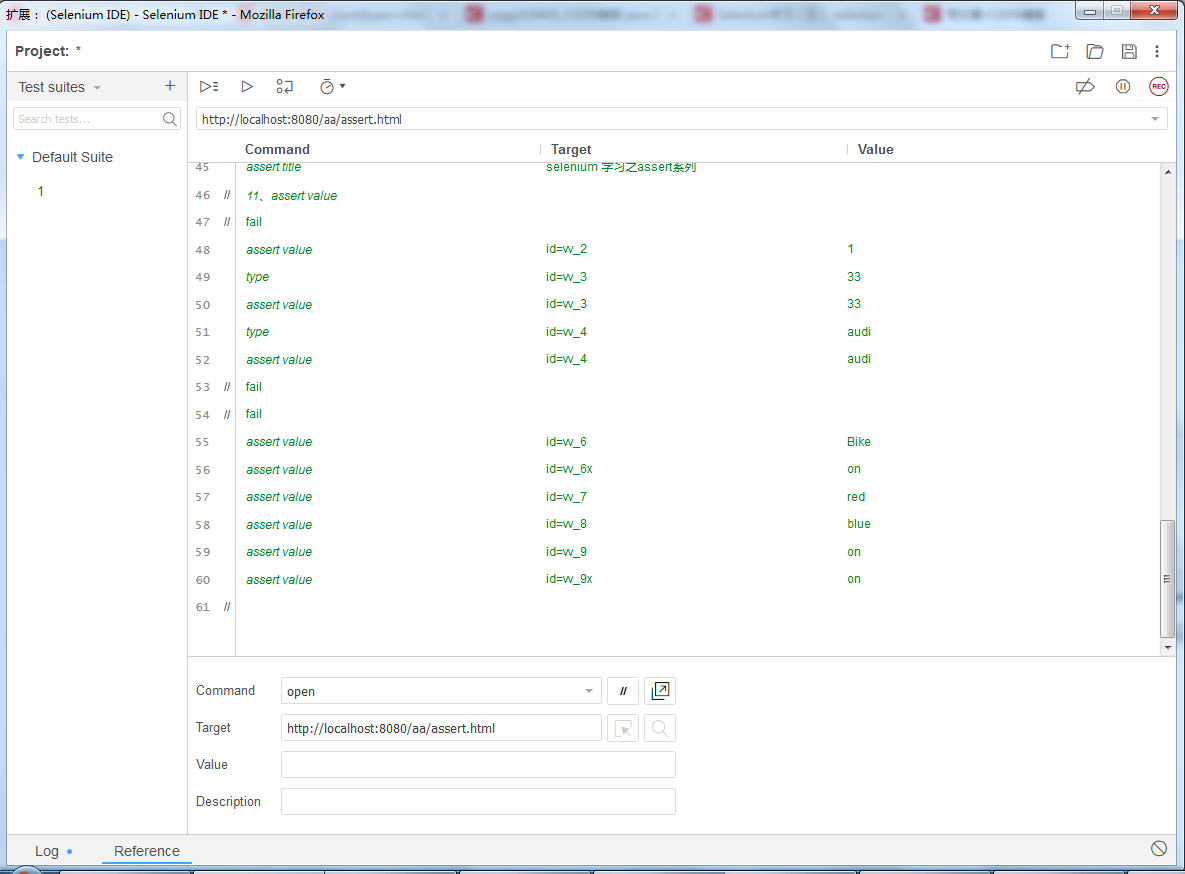This screenshot has height=874, width=1185.
Task: Toggle comment on the open command
Action: pyautogui.click(x=622, y=690)
